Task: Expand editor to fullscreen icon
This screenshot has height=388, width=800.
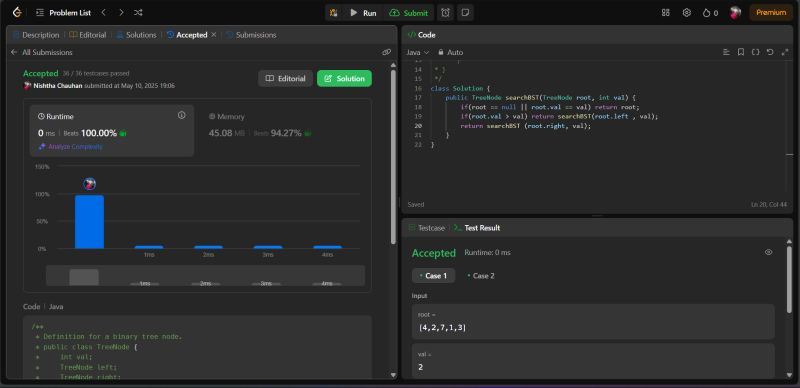Action: pos(785,52)
